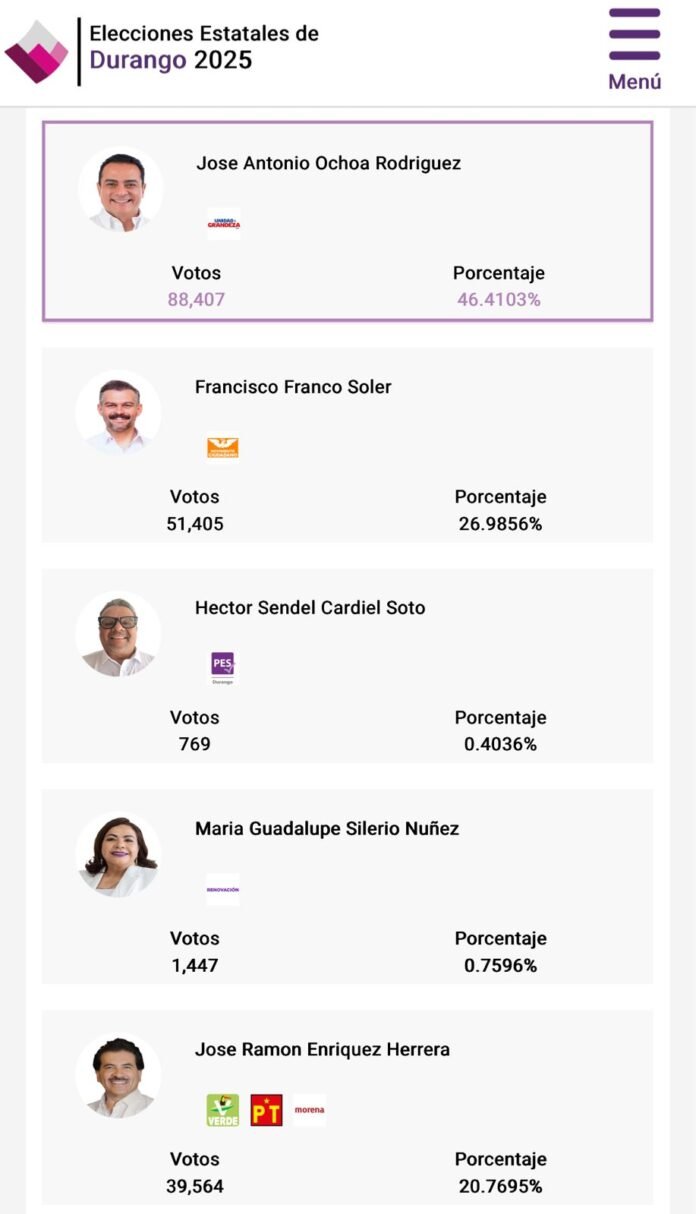Screen dimensions: 696x1214
Task: Click the Verde party logo
Action: (x=223, y=1110)
